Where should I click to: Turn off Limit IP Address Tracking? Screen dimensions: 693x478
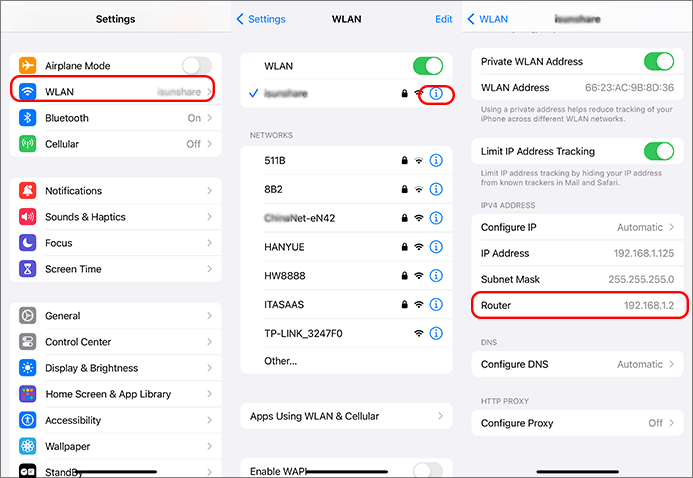click(x=659, y=151)
